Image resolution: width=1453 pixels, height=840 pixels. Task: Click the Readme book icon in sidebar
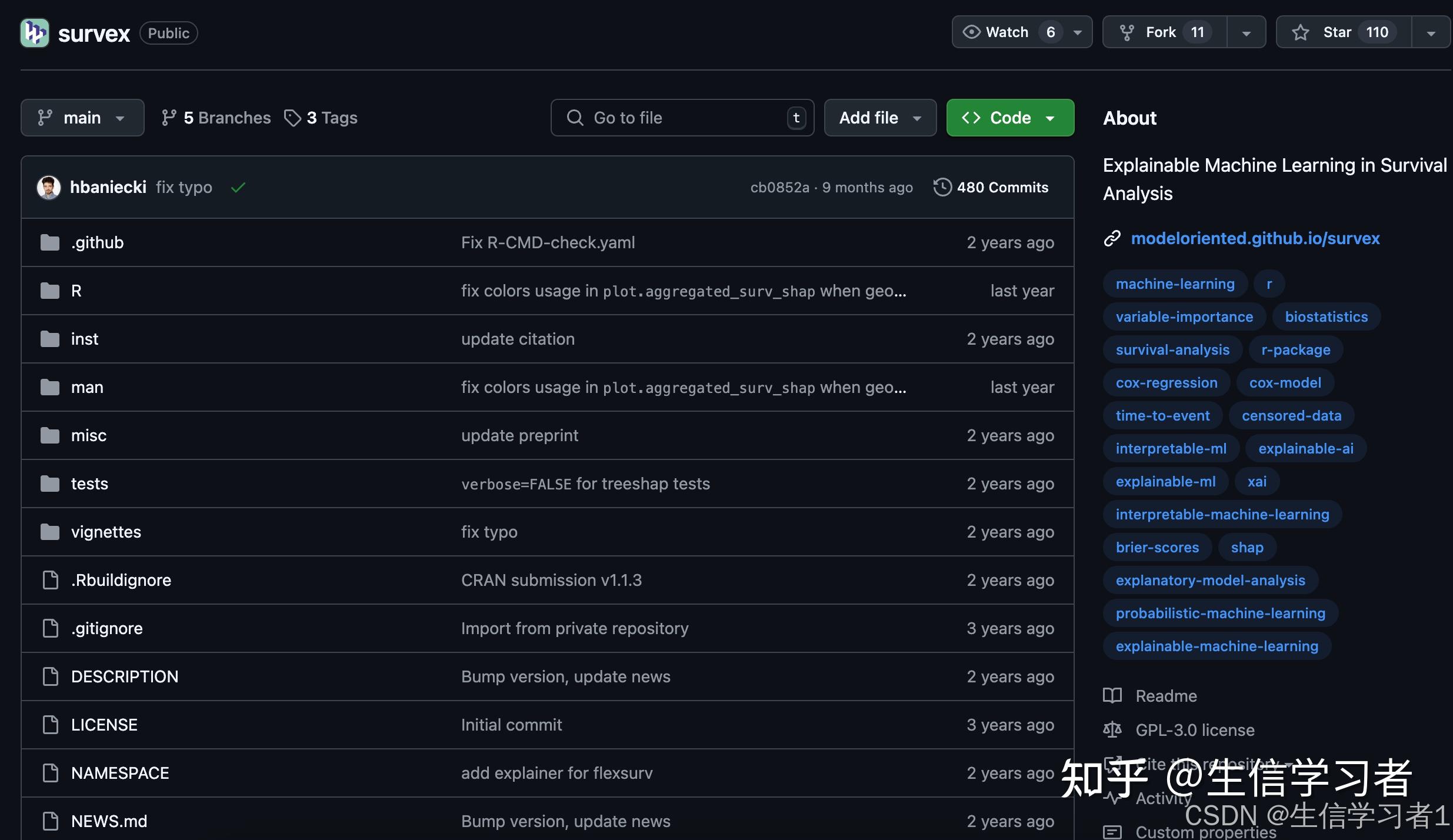tap(1112, 696)
